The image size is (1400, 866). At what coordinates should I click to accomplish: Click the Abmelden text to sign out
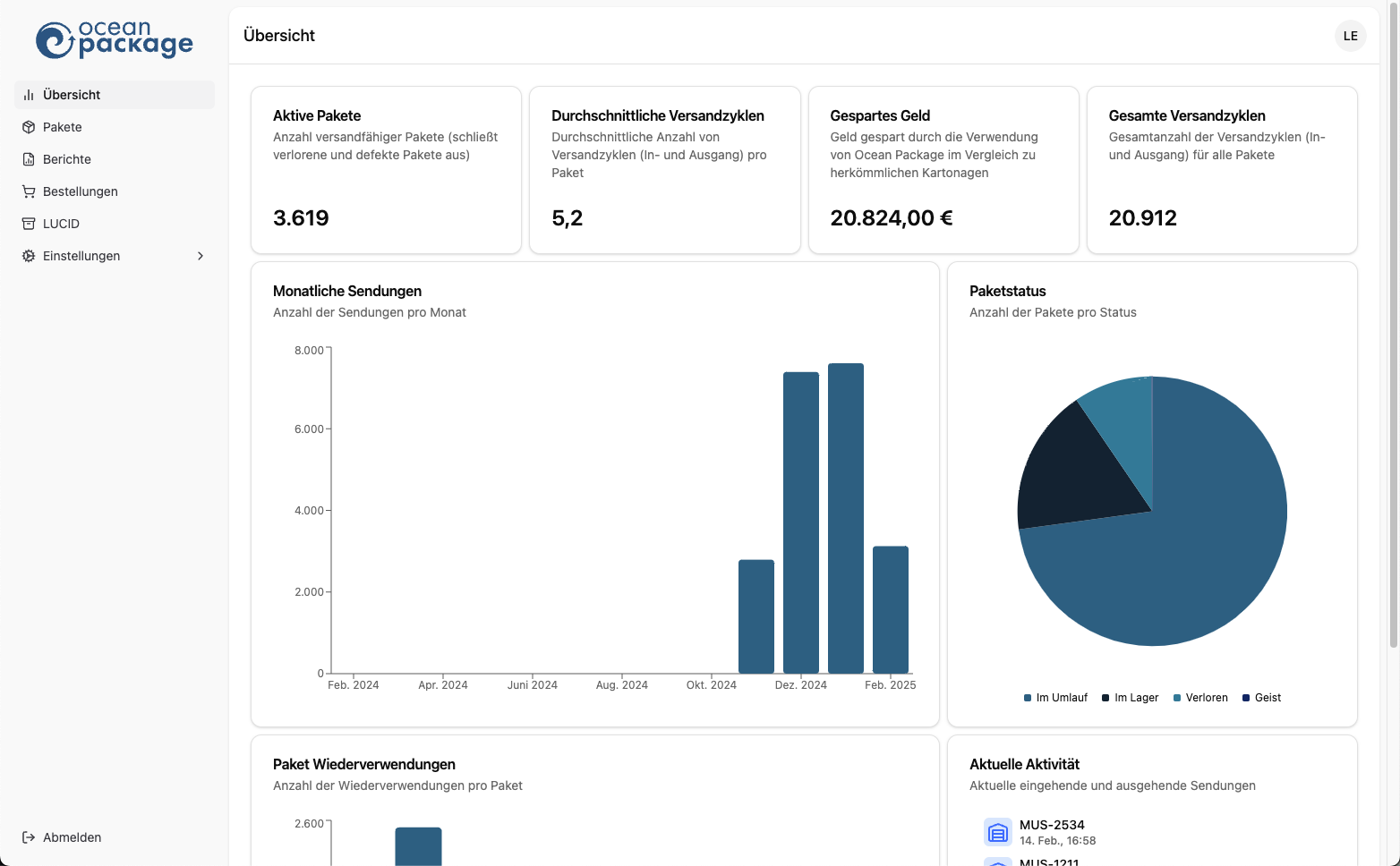(x=73, y=837)
